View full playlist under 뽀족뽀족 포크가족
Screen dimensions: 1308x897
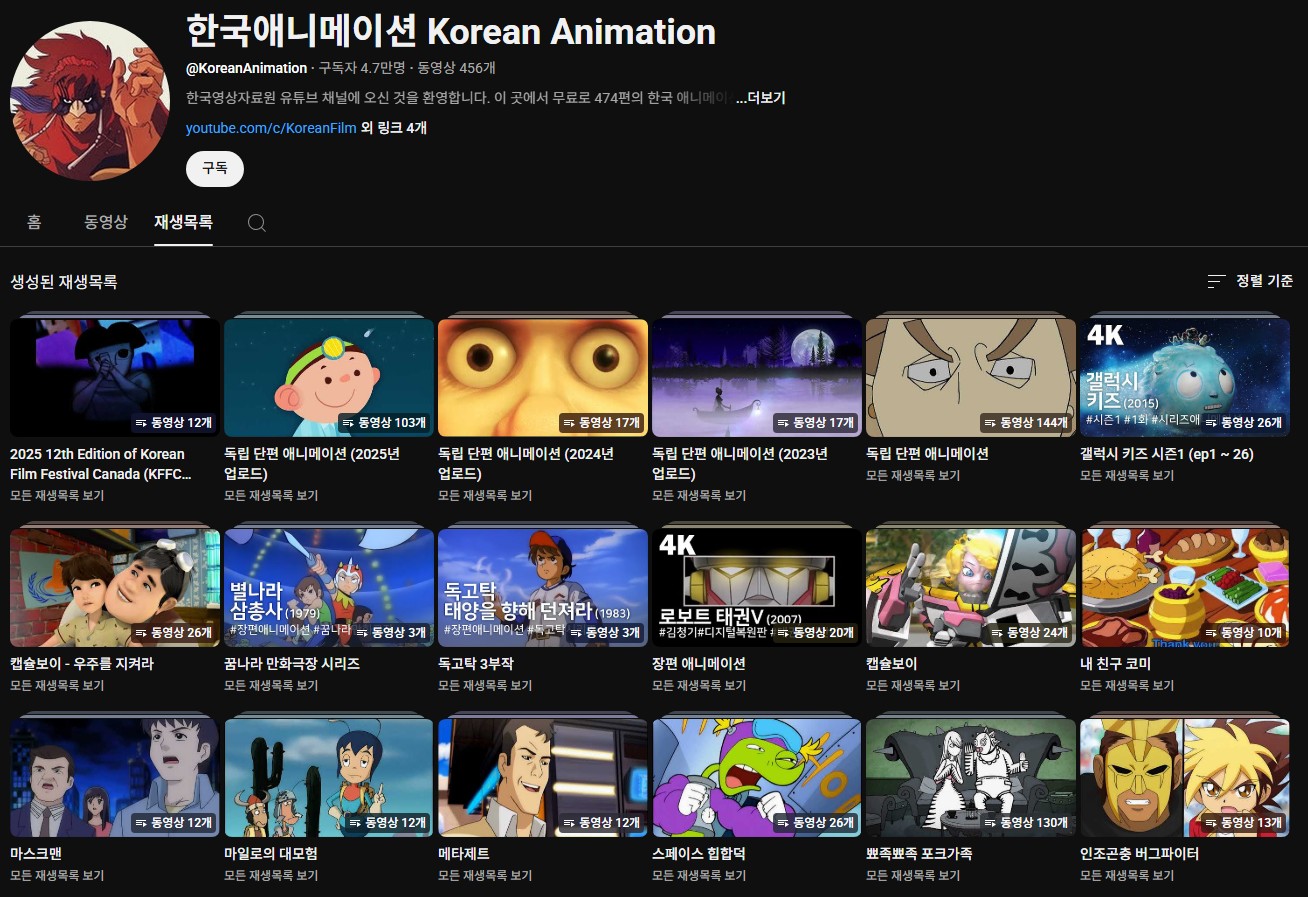point(913,875)
